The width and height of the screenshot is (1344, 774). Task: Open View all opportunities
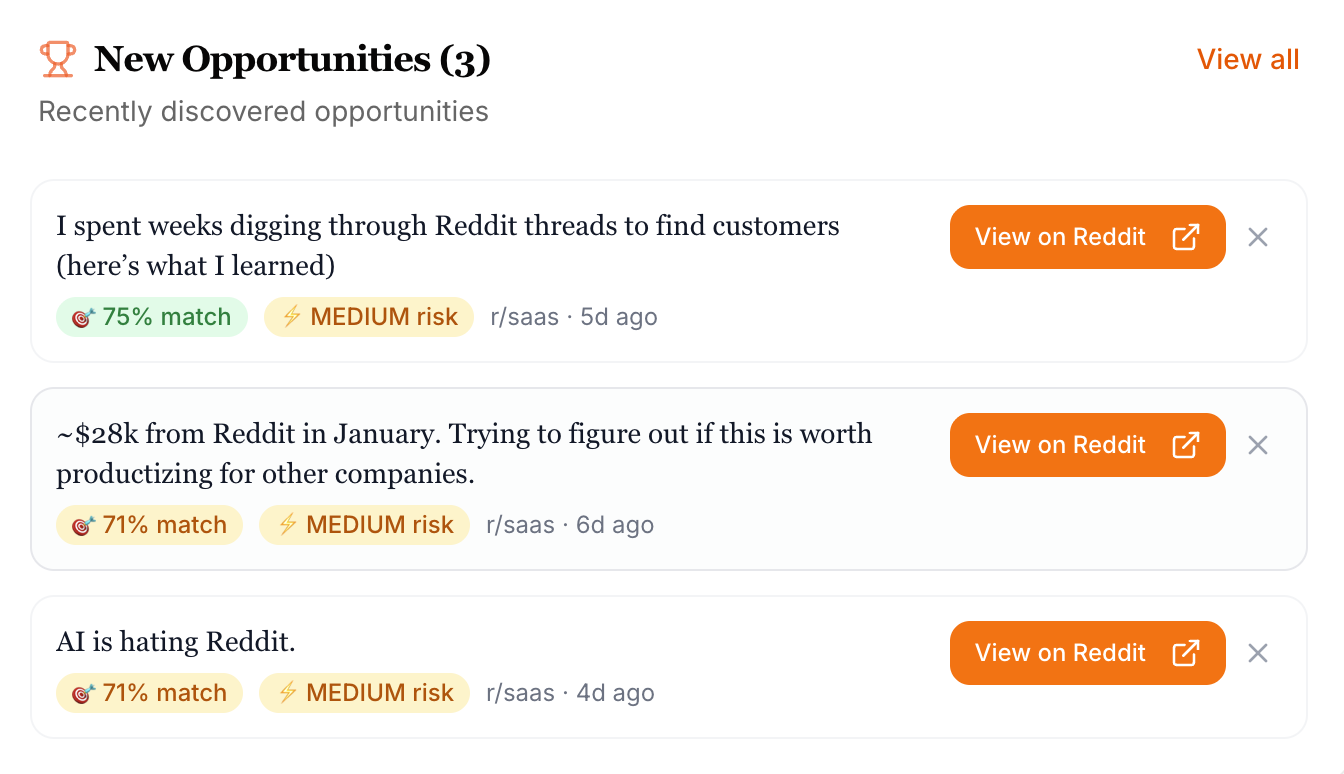click(1248, 59)
